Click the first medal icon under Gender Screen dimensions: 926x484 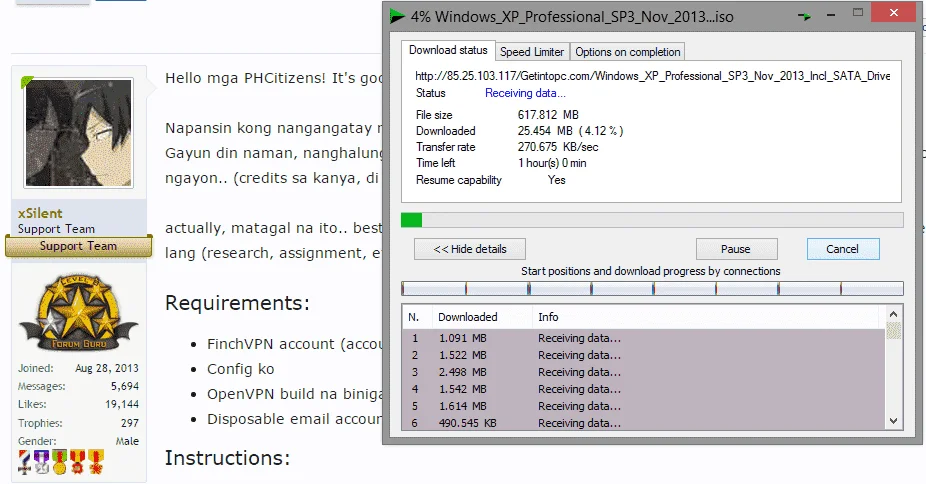pyautogui.click(x=24, y=462)
